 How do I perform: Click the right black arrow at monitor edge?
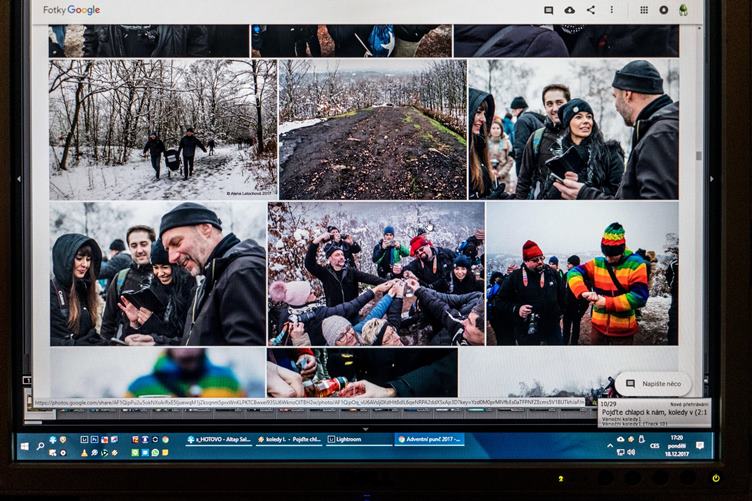(712, 179)
